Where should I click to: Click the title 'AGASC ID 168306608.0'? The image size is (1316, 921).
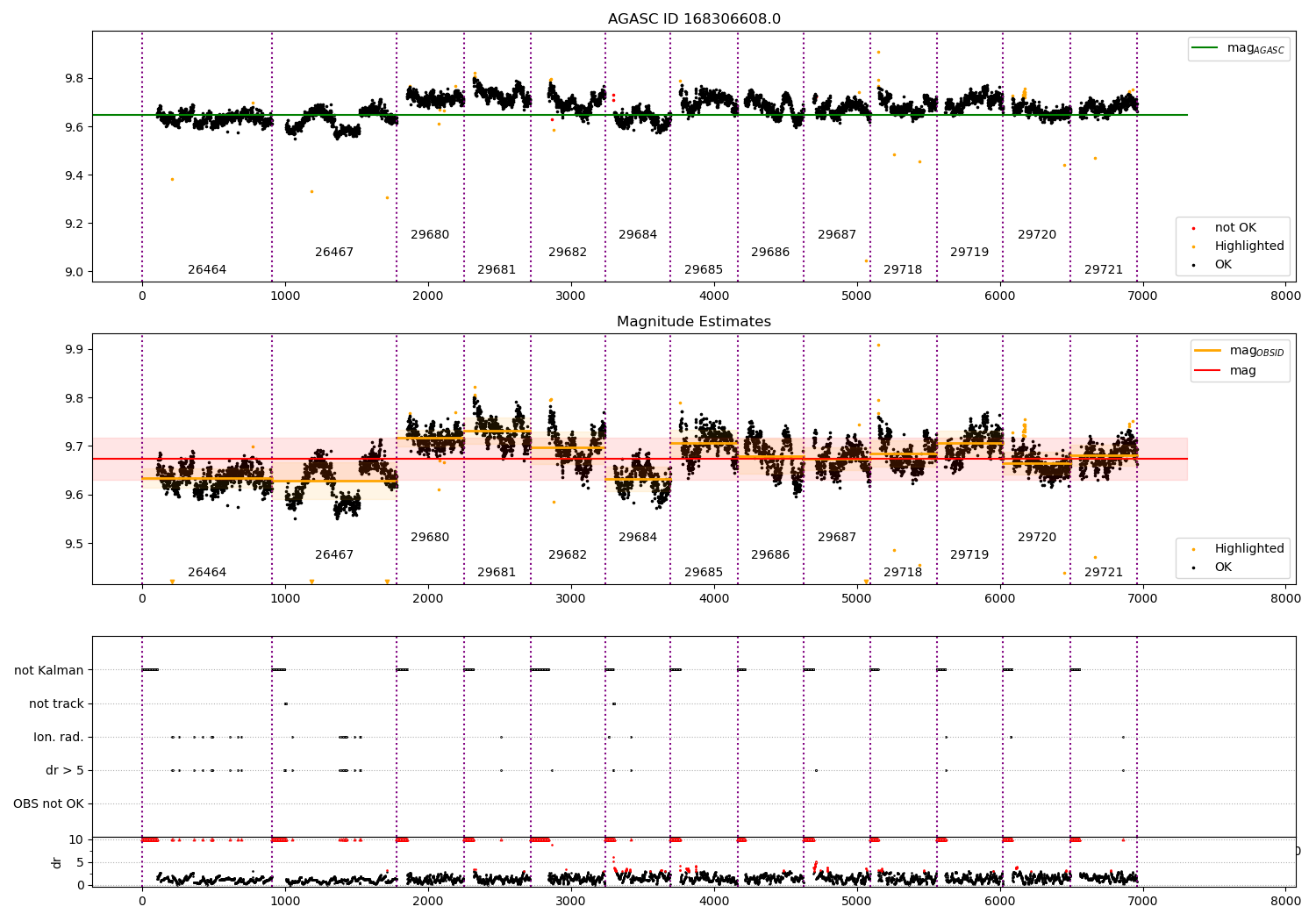point(694,19)
